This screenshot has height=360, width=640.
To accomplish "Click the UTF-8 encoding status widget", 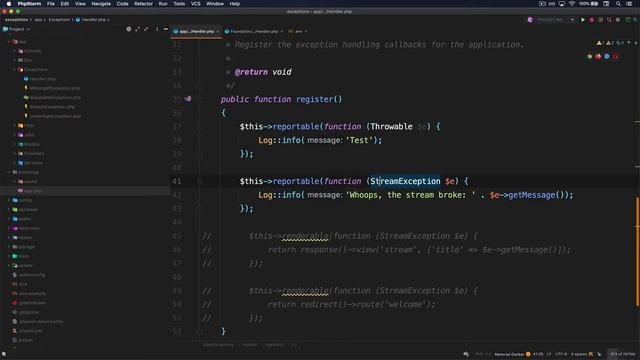I will (x=561, y=354).
